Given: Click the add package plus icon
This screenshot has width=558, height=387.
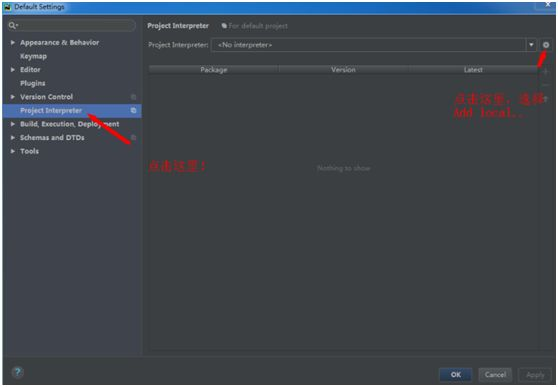Looking at the screenshot, I should pyautogui.click(x=546, y=72).
